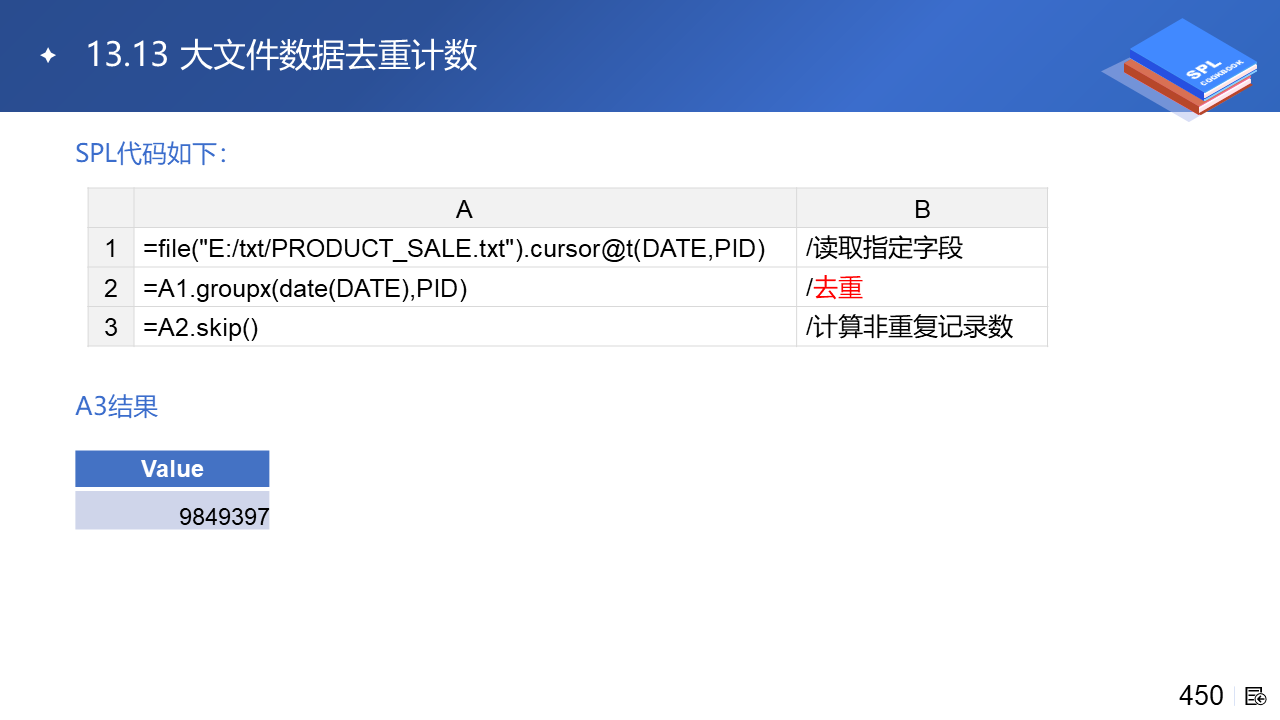This screenshot has height=720, width=1280.
Task: Click row number 3 in the code grid
Action: tap(111, 327)
